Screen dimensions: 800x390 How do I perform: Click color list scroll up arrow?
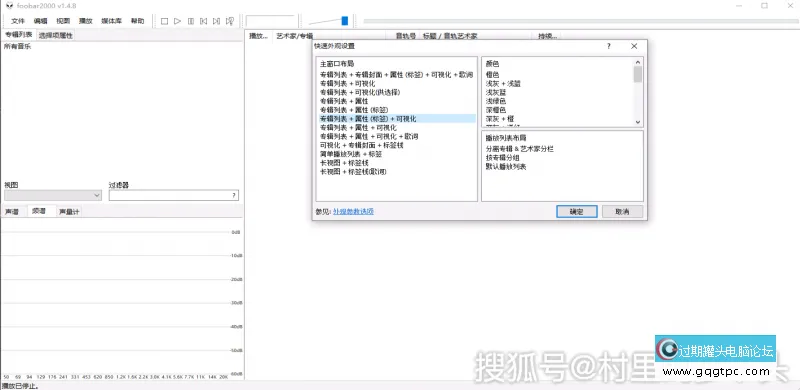coord(638,61)
